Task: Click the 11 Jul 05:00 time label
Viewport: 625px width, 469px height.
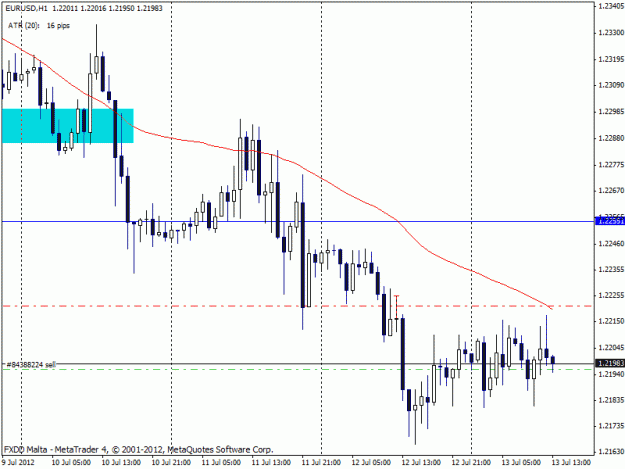Action: (221, 462)
